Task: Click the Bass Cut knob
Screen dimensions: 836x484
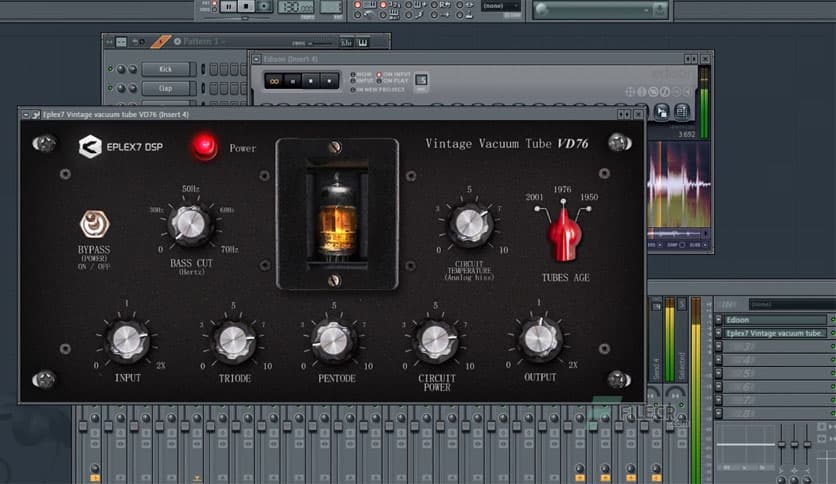Action: pos(189,225)
